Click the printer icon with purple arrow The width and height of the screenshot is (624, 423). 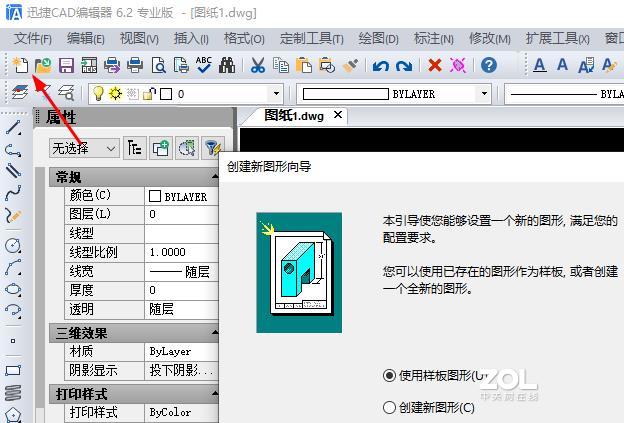[112, 65]
